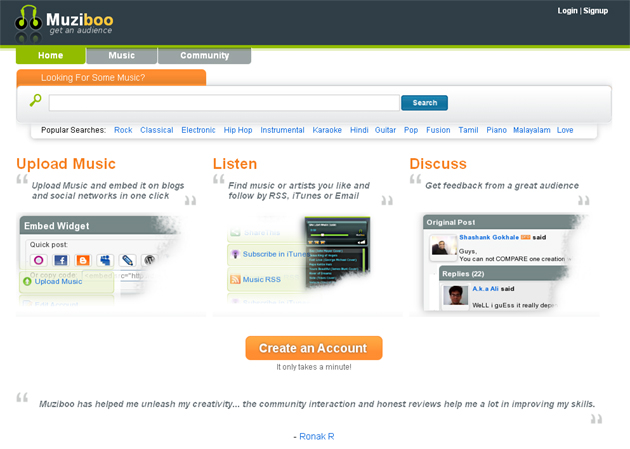Open the Login link
This screenshot has width=630, height=449.
coord(568,10)
